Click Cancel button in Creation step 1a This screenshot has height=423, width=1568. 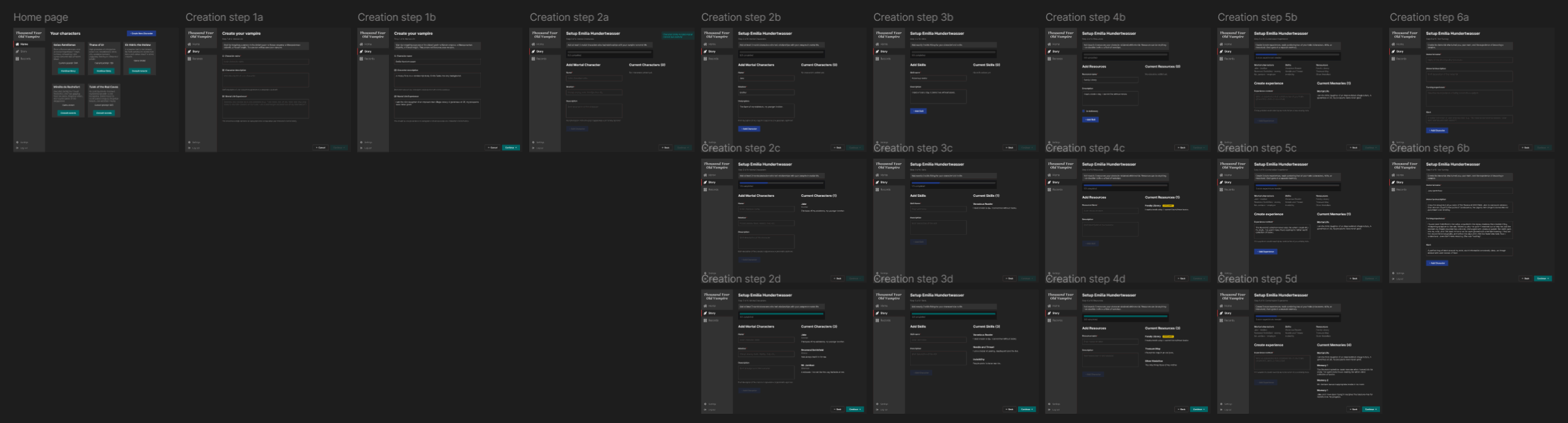coord(320,148)
